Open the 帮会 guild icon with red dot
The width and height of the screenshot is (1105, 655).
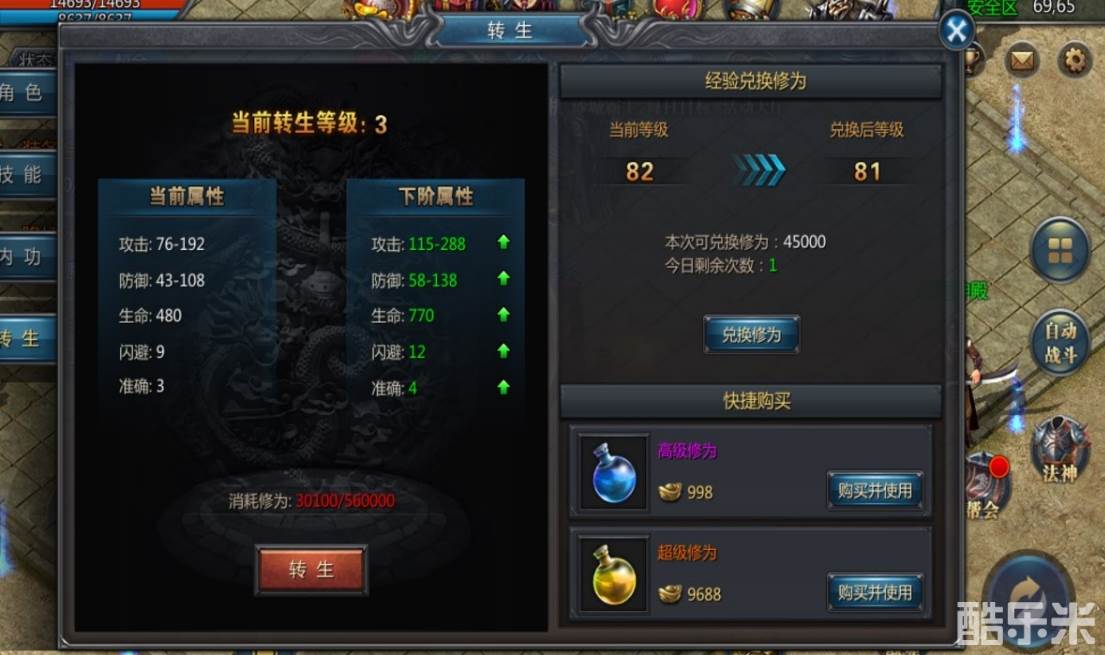click(x=987, y=486)
